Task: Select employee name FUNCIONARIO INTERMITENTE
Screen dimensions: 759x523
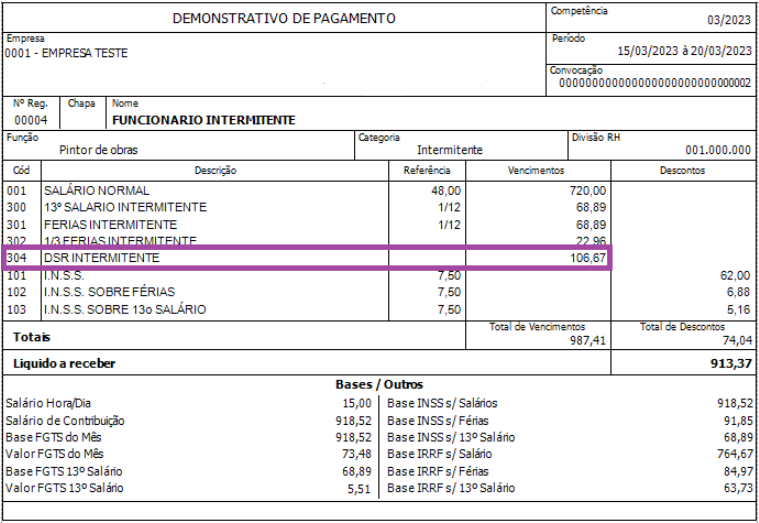Action: click(x=204, y=120)
